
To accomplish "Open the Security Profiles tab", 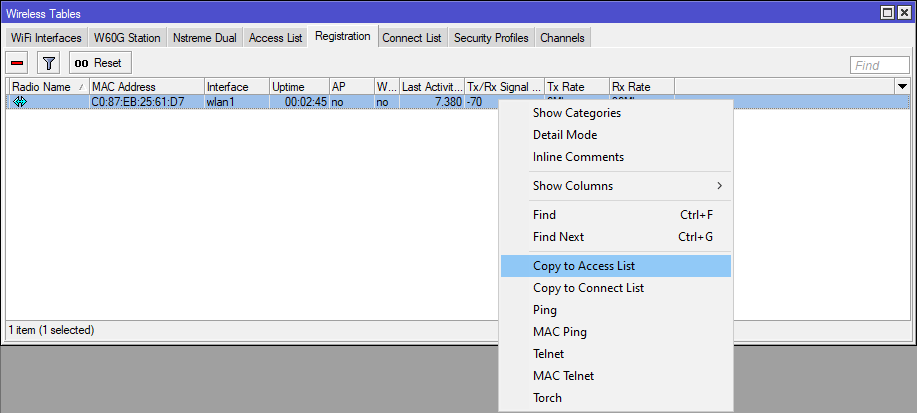I will click(x=491, y=38).
